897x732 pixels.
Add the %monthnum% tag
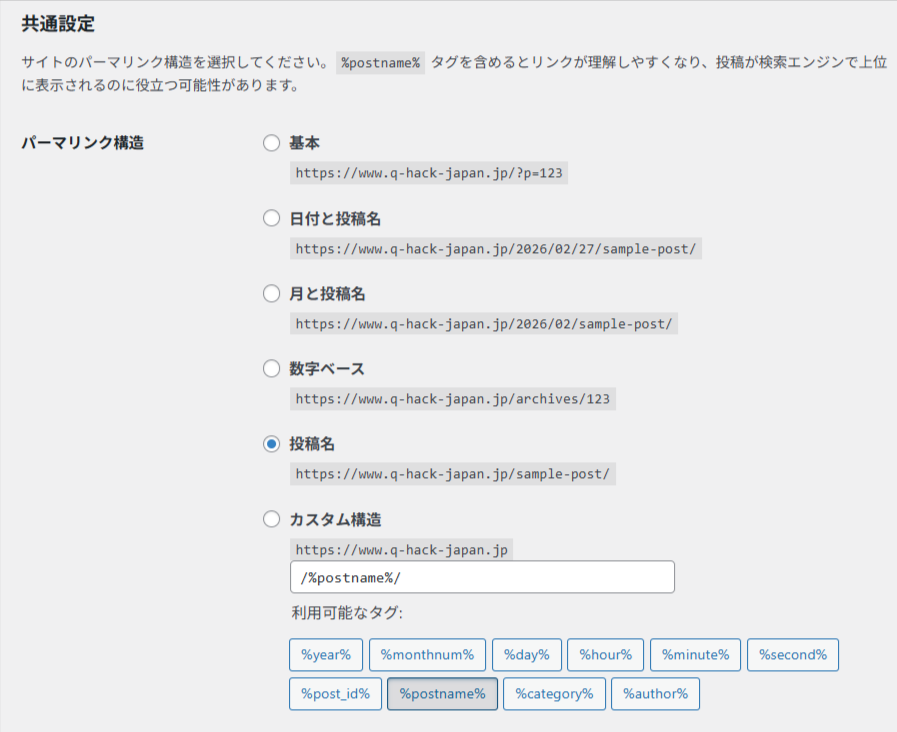tap(427, 655)
